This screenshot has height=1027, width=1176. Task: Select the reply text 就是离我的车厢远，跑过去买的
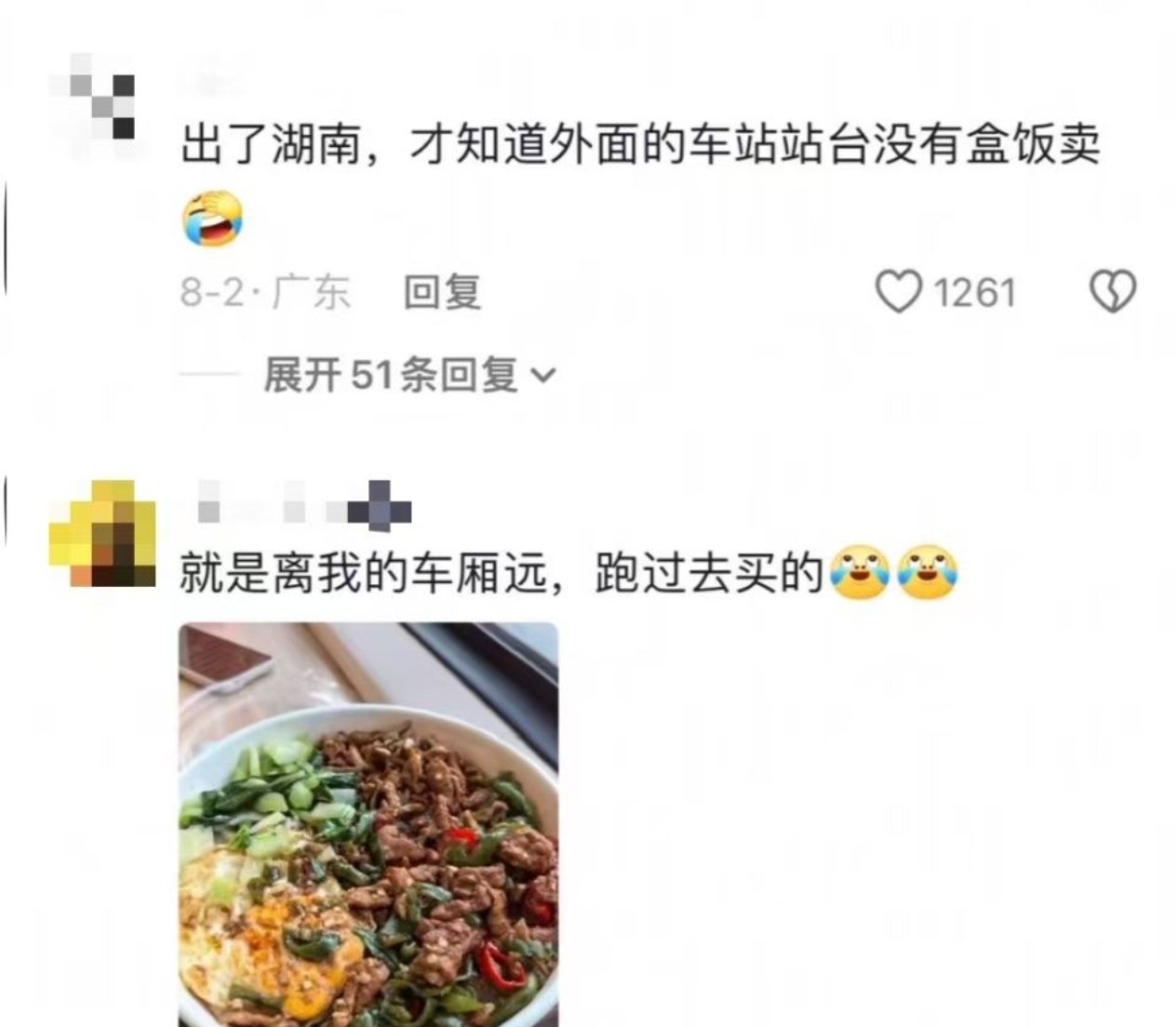502,574
